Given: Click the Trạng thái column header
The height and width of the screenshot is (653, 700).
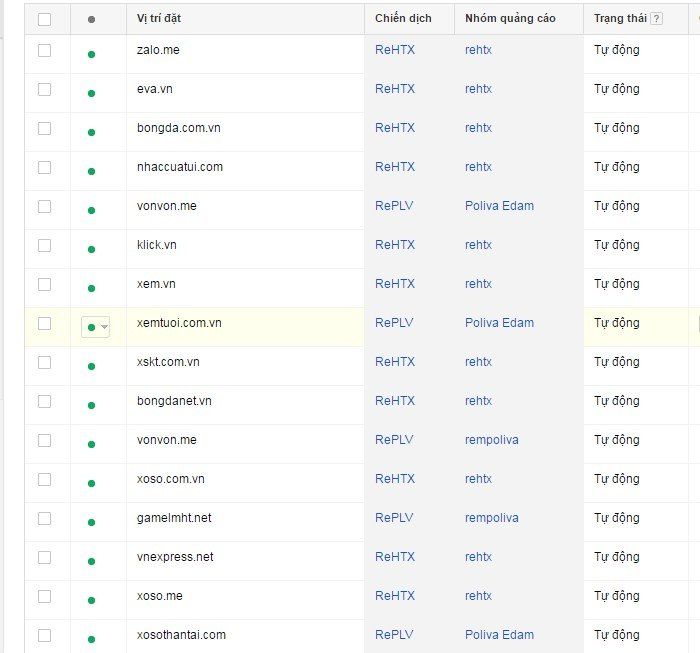Looking at the screenshot, I should point(620,18).
